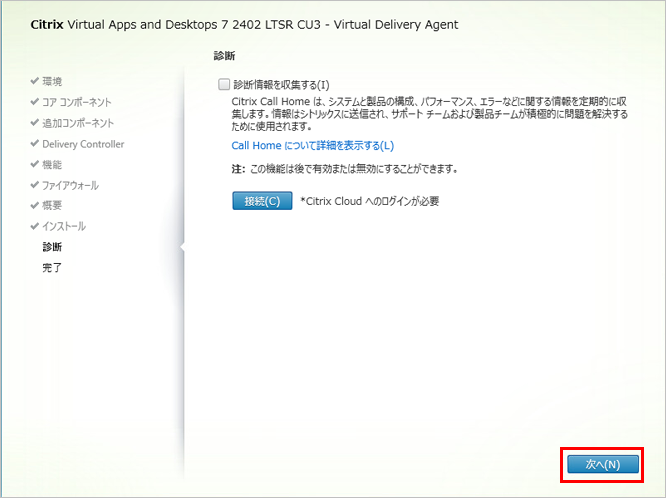Image resolution: width=666 pixels, height=498 pixels.
Task: Click the checkmark next to 概要
Action: click(x=35, y=206)
